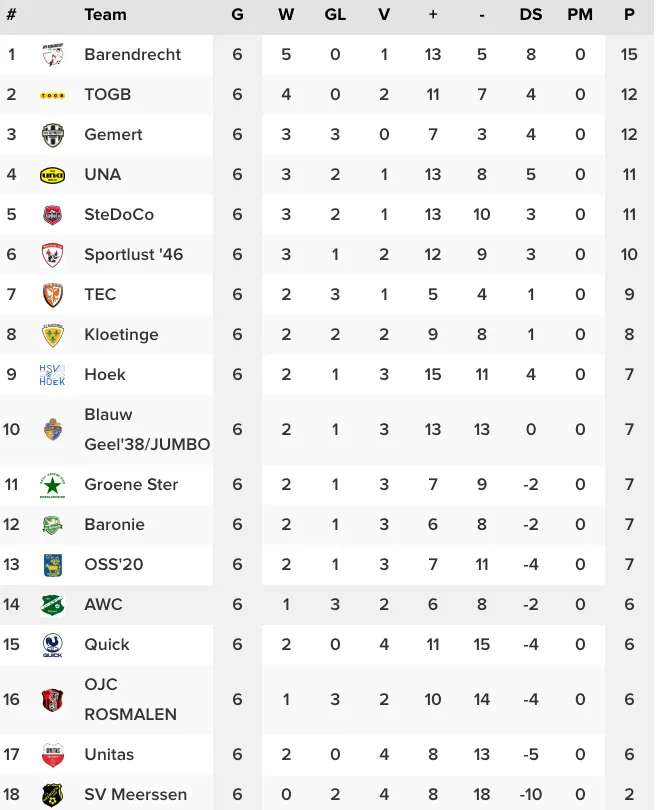Open the Kloetinge team page
Image resolution: width=656 pixels, height=810 pixels.
121,334
